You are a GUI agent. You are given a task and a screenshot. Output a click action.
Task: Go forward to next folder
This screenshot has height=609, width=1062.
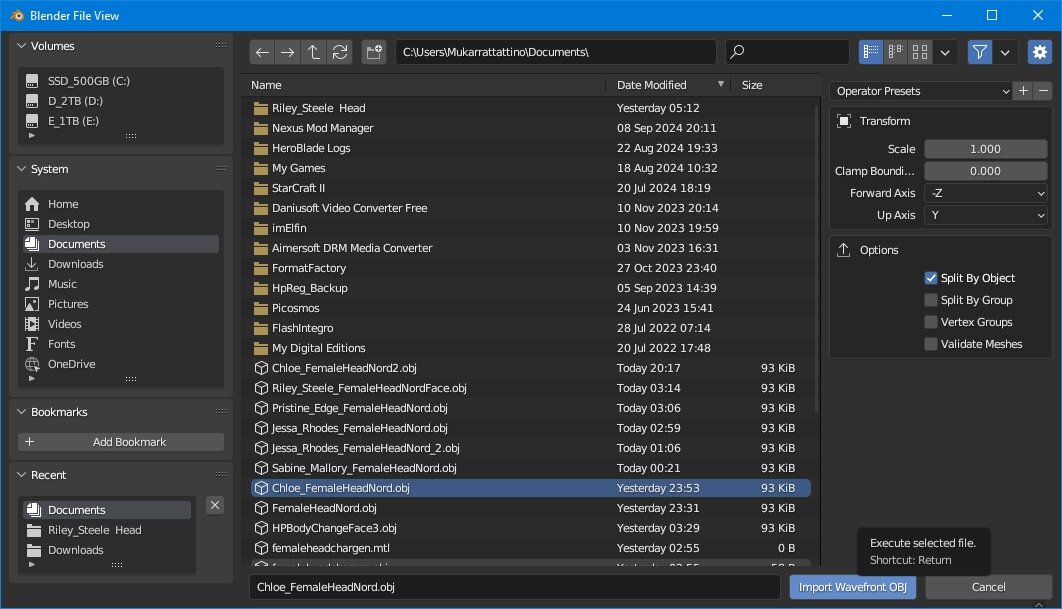(288, 52)
